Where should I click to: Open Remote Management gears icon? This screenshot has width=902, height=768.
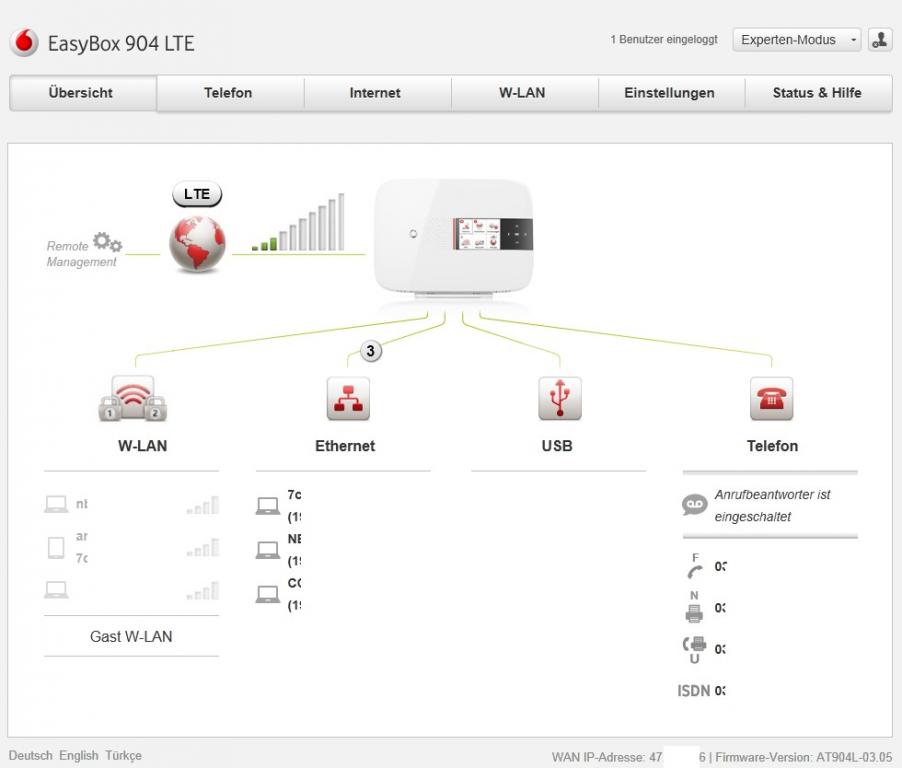(x=108, y=242)
